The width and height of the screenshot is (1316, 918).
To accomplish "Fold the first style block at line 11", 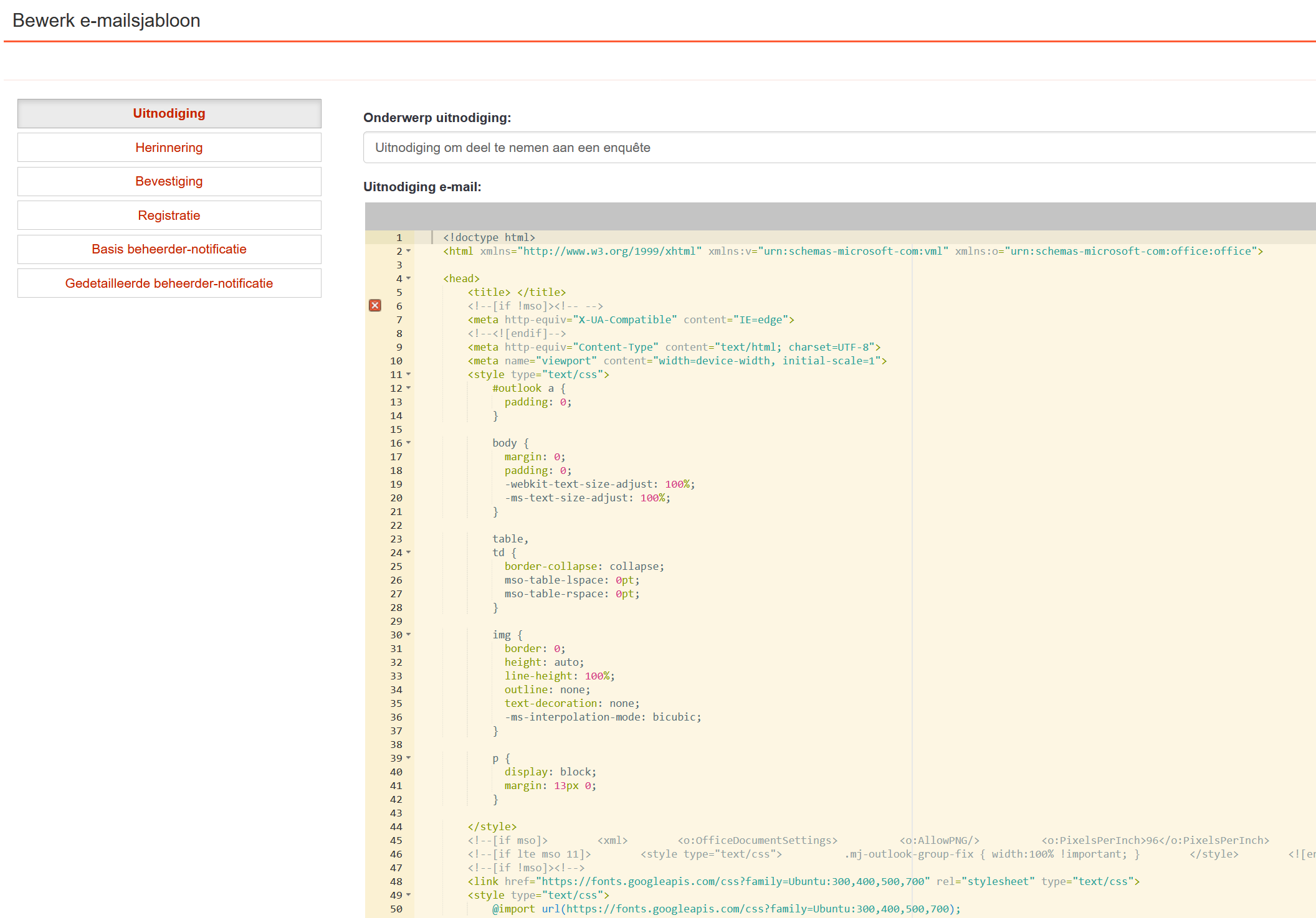I will pos(409,374).
